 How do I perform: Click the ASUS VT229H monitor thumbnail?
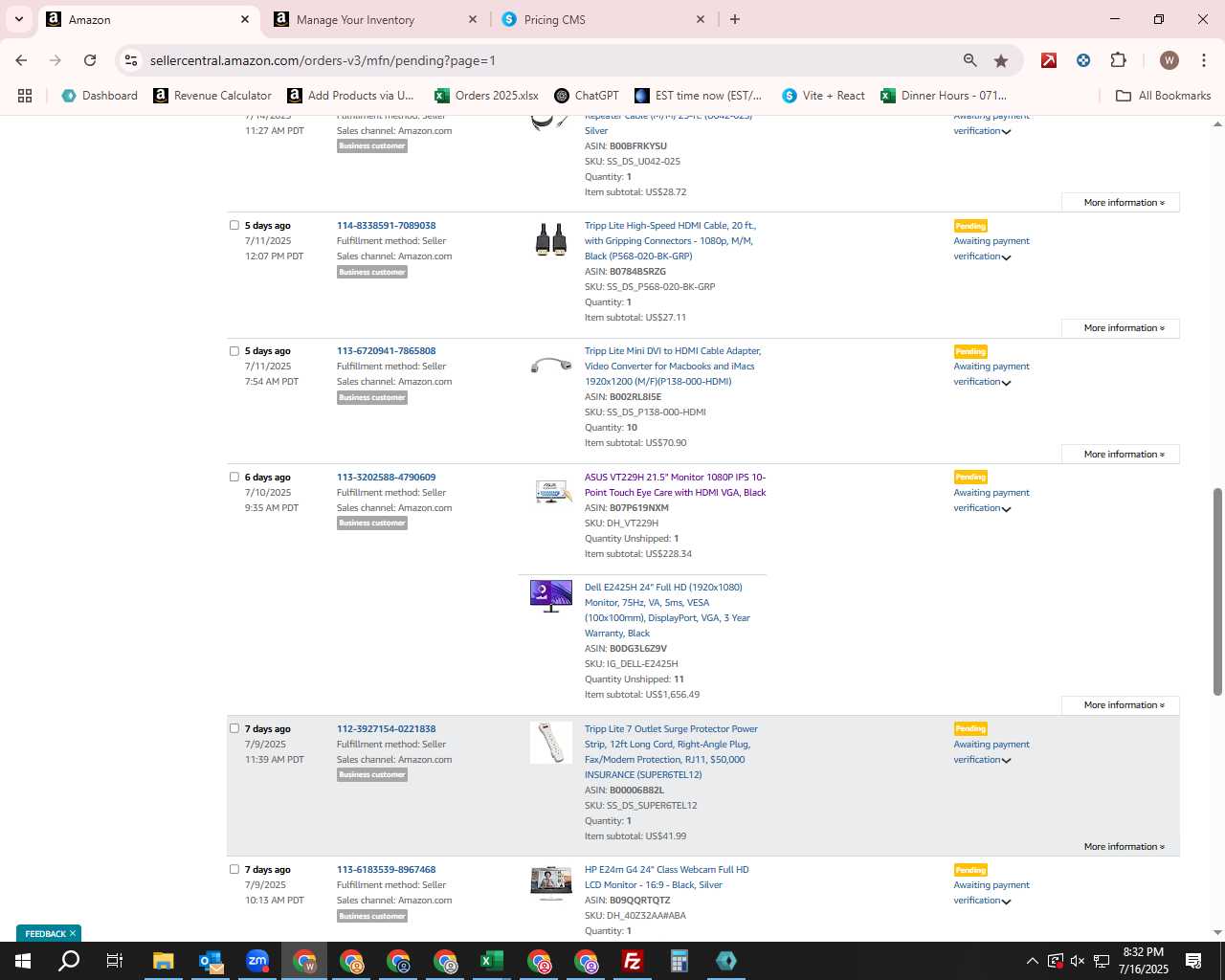pos(552,492)
